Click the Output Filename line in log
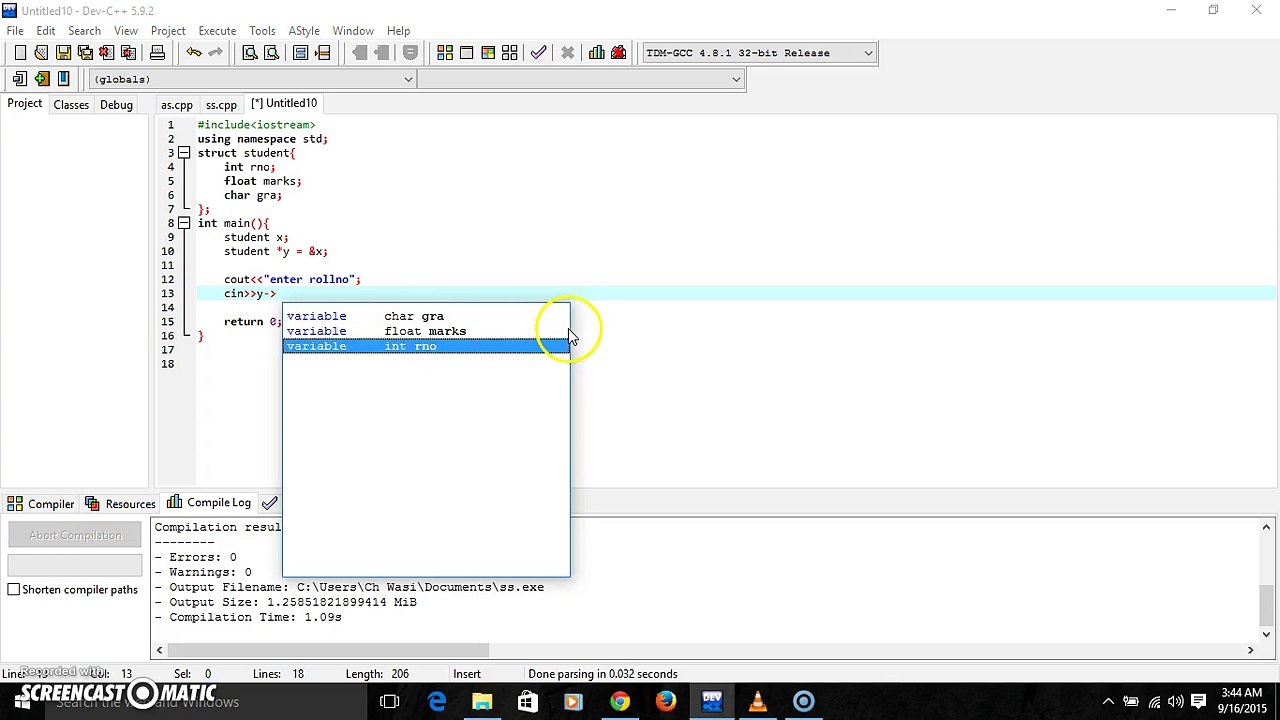This screenshot has width=1280, height=720. pyautogui.click(x=349, y=587)
